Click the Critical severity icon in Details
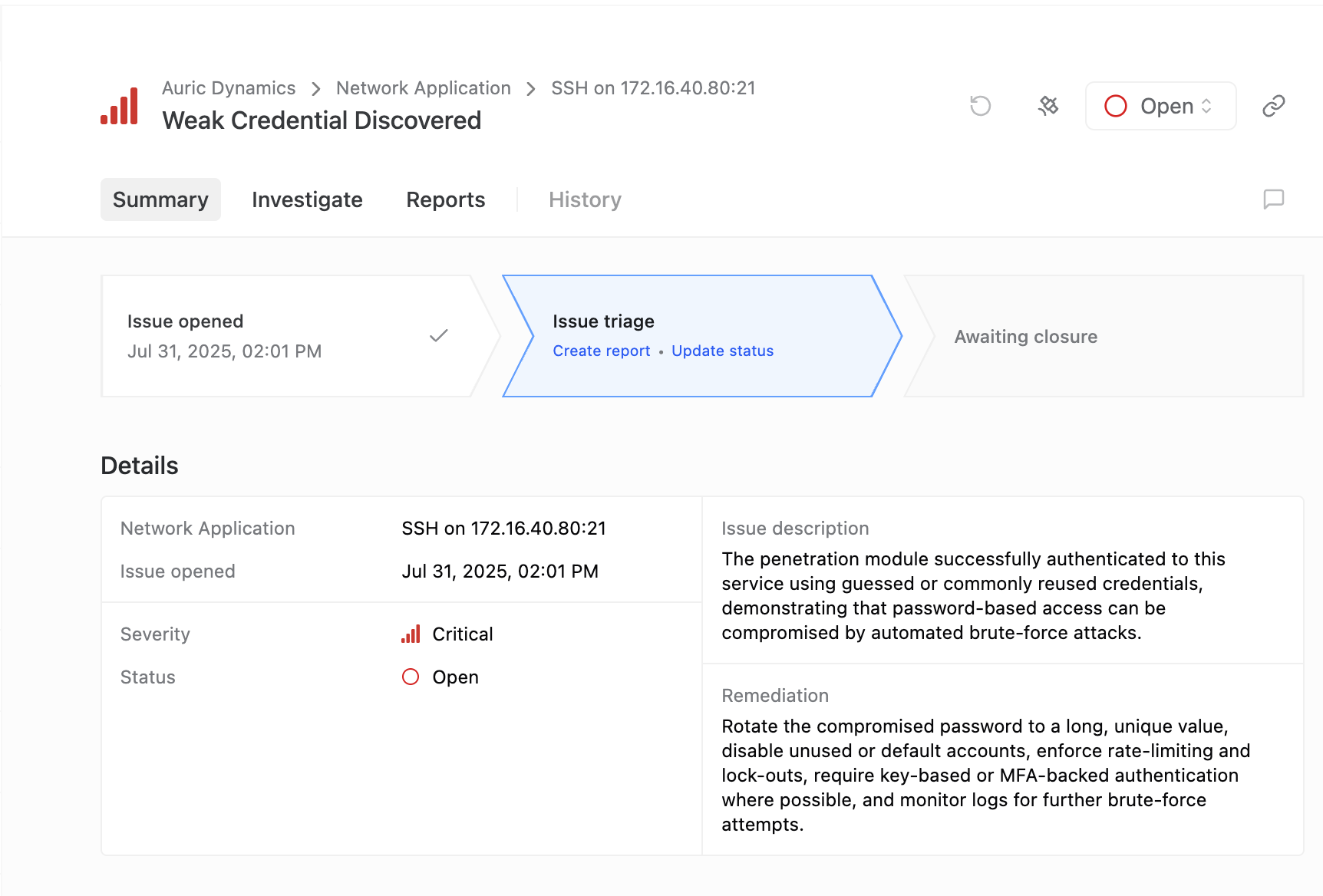The width and height of the screenshot is (1323, 896). coord(411,634)
